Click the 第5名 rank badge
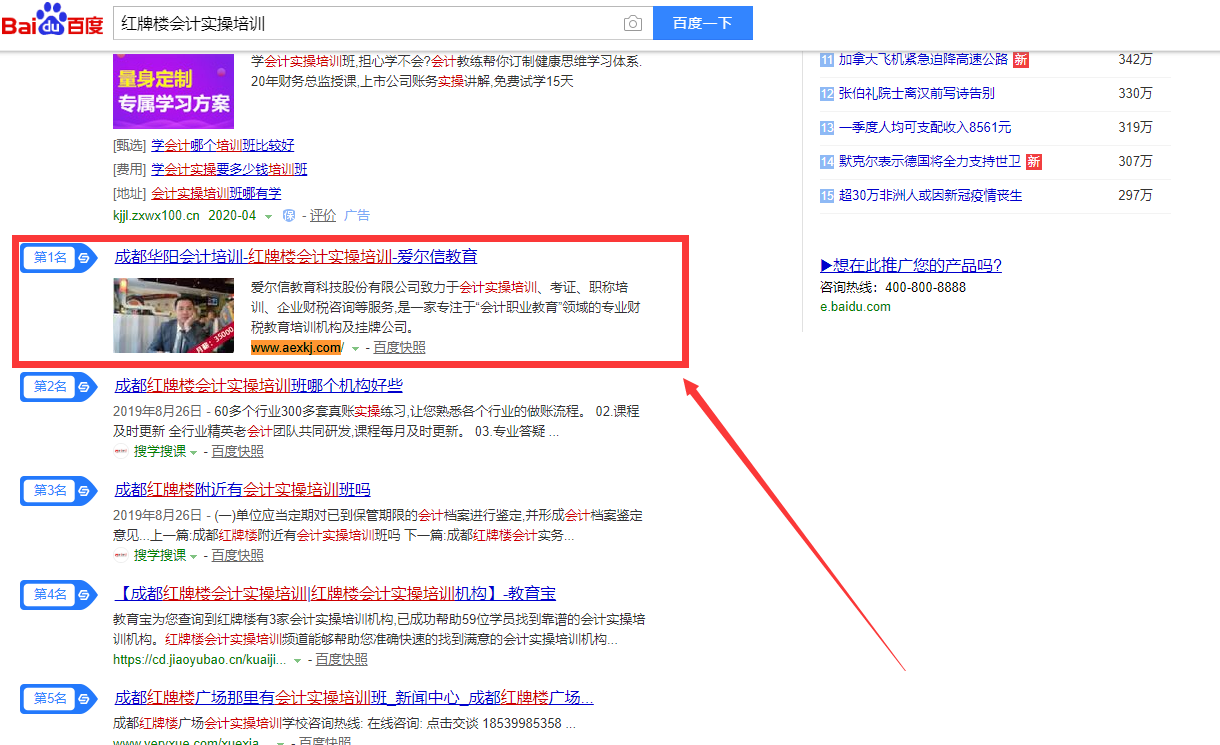 pos(60,698)
